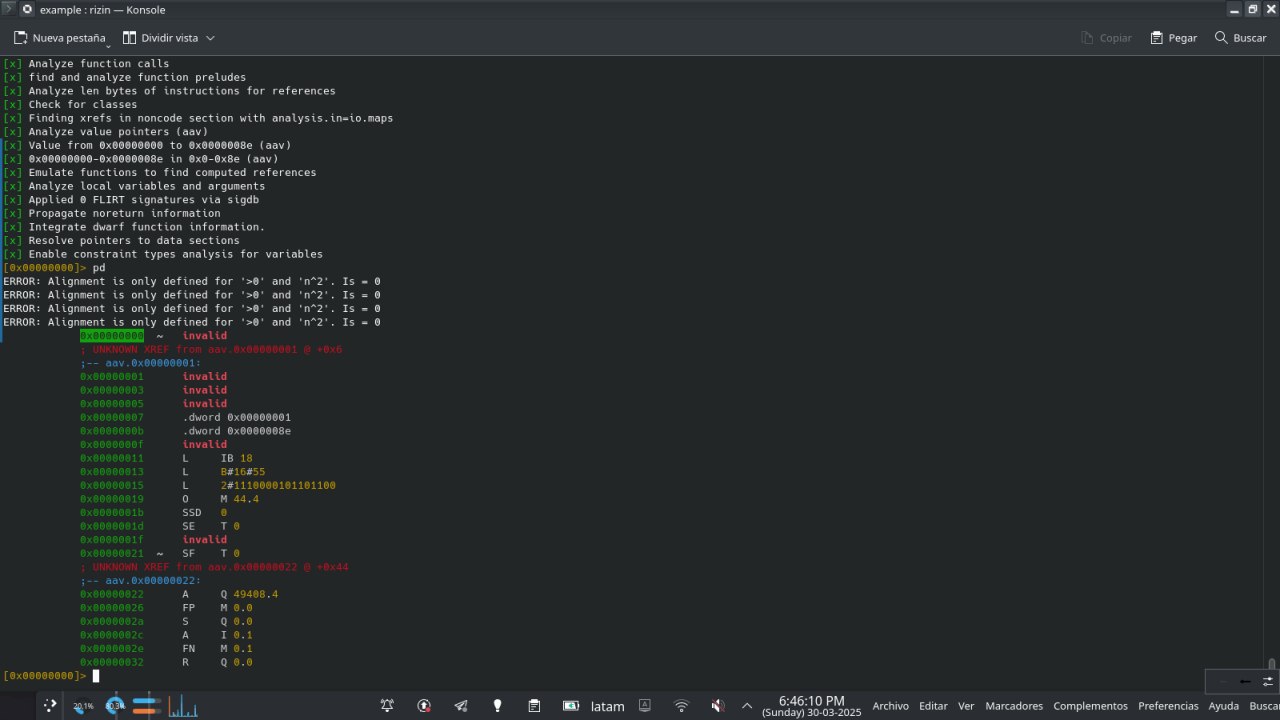Click 'Applied 0 FLIRT signatures via sigdb' line

click(x=144, y=200)
